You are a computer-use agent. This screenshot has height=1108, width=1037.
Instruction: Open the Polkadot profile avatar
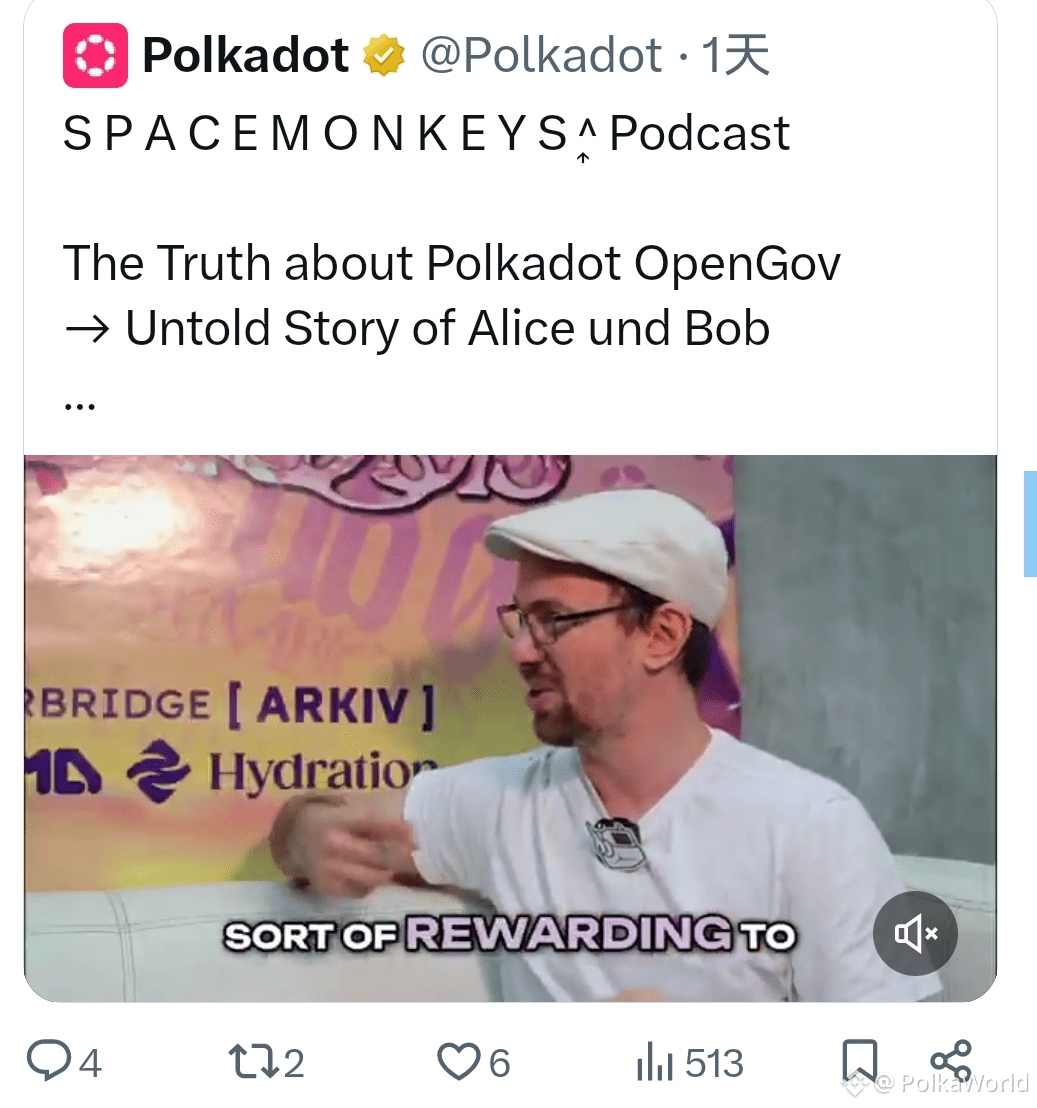click(95, 55)
